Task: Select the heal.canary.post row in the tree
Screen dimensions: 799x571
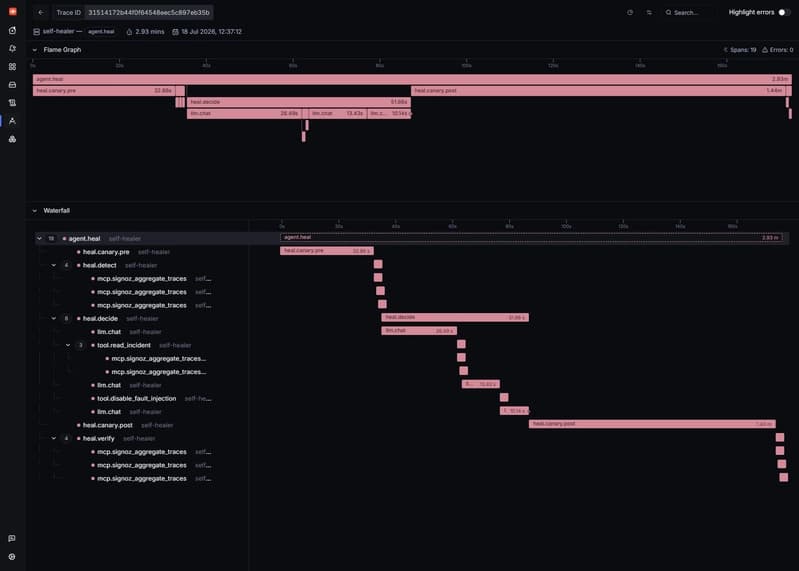Action: (x=142, y=425)
